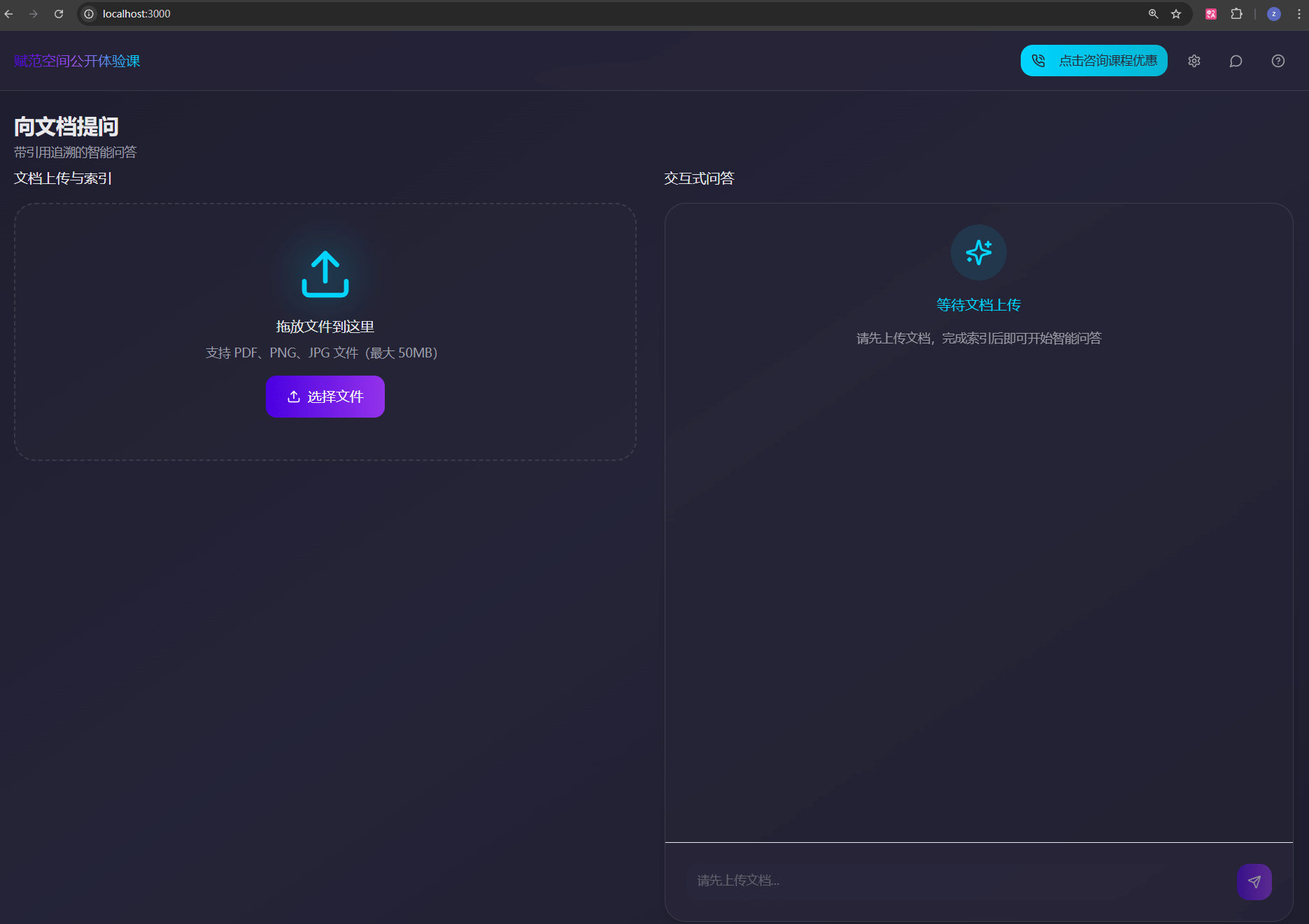This screenshot has width=1309, height=924.
Task: Reload the page with refresh icon
Action: point(59,14)
